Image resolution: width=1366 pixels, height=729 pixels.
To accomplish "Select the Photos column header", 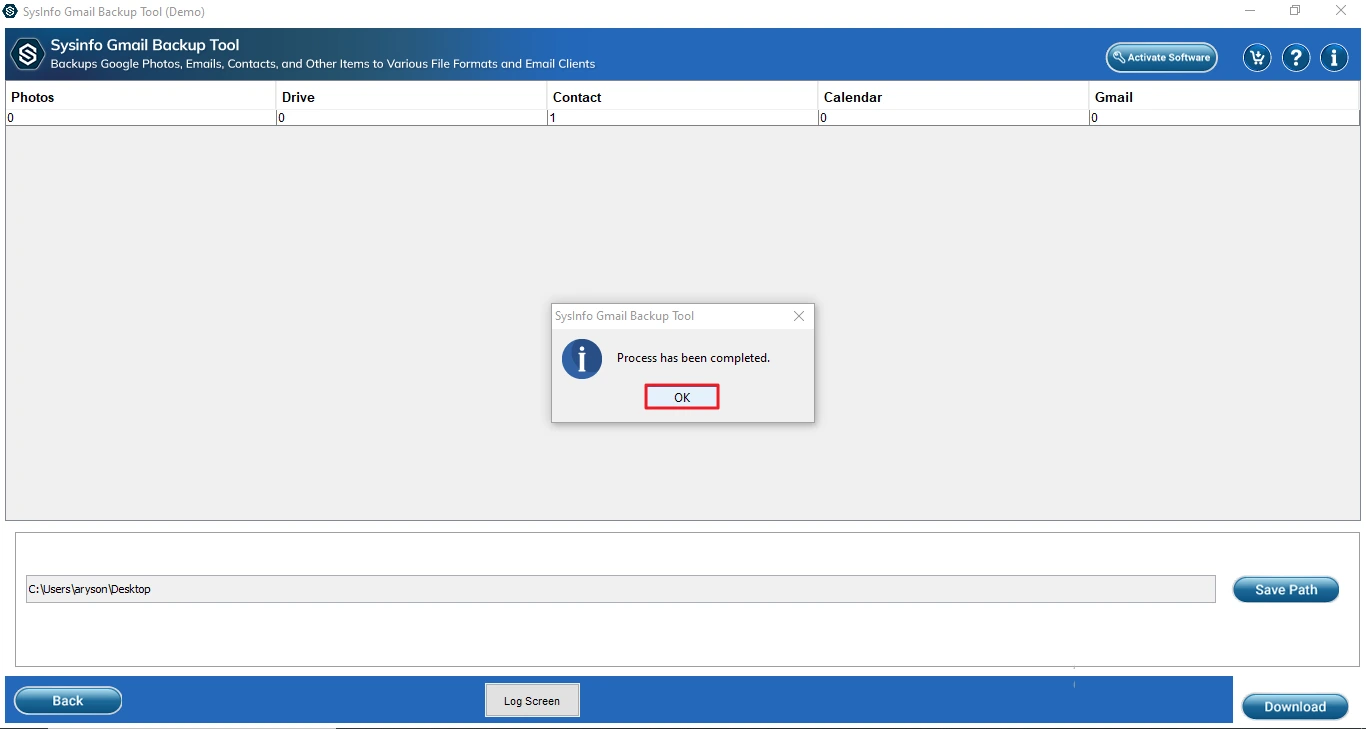I will click(140, 97).
